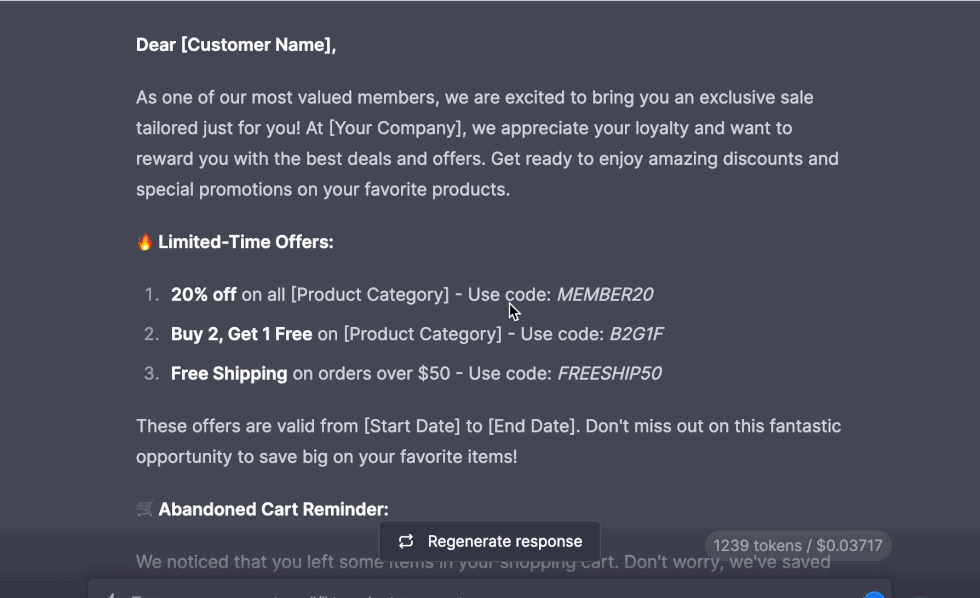980x598 pixels.
Task: Click the fire emoji beside Limited-Time Offers
Action: point(145,242)
